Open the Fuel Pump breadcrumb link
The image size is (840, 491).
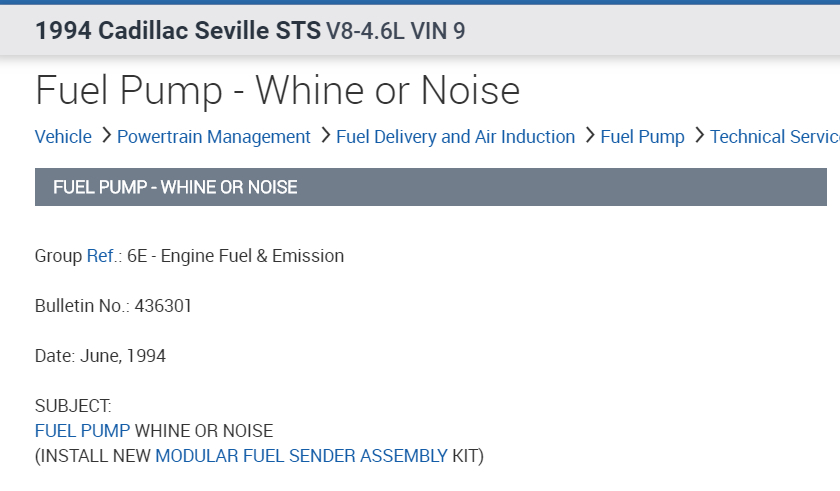click(642, 137)
